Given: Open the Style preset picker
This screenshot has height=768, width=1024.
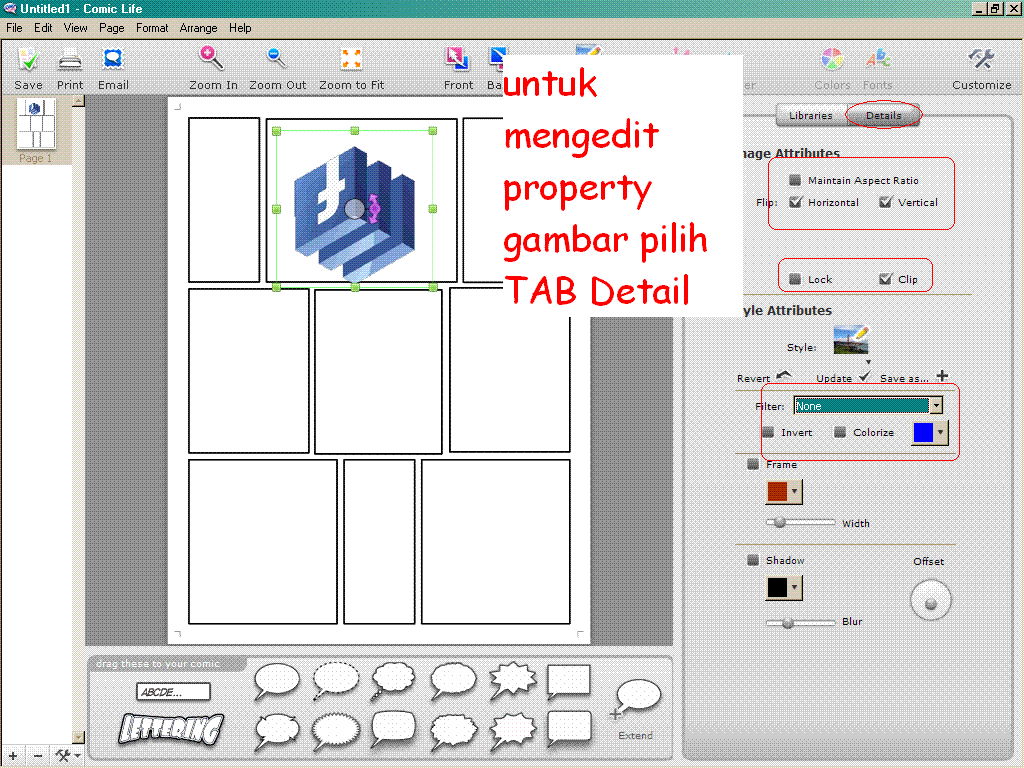Looking at the screenshot, I should (852, 341).
